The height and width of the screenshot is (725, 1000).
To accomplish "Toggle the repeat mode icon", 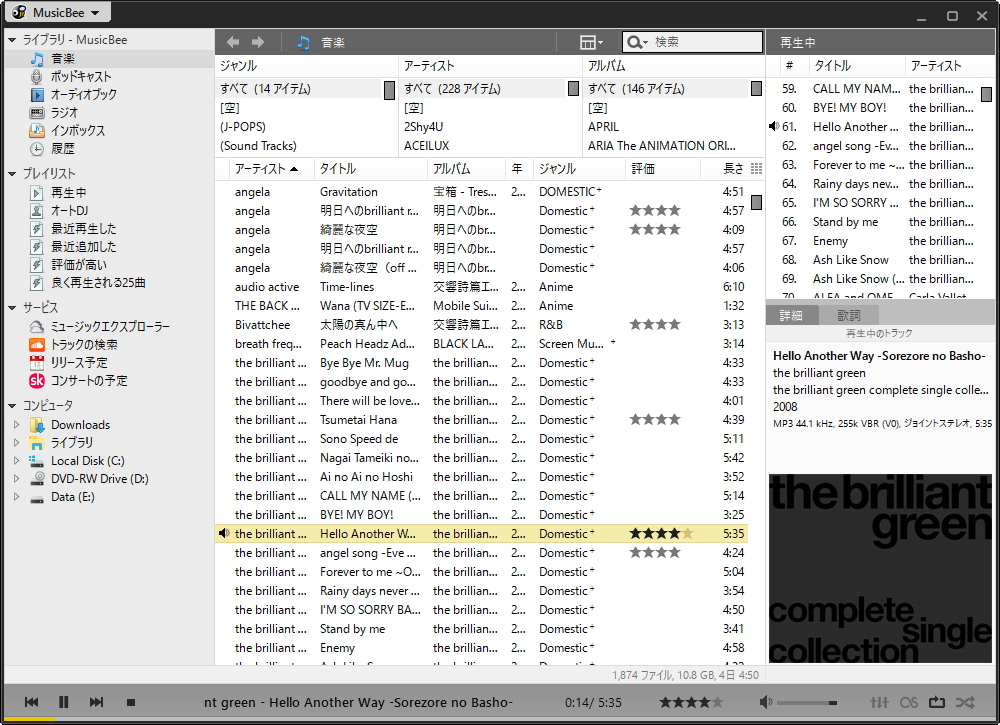I will pos(937,702).
